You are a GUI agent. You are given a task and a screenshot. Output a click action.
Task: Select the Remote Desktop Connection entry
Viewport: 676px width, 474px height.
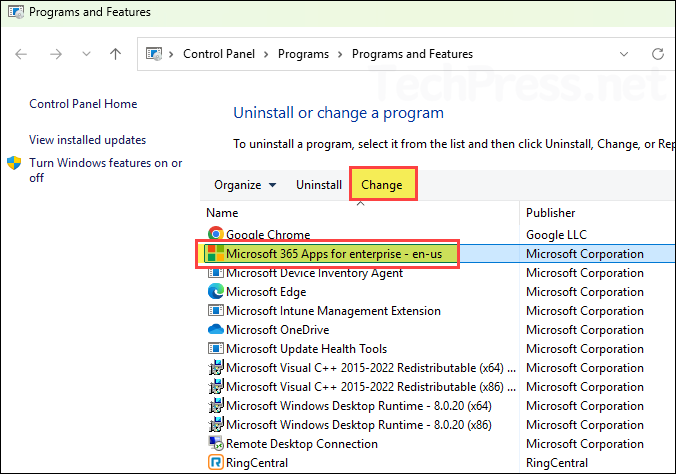(302, 444)
